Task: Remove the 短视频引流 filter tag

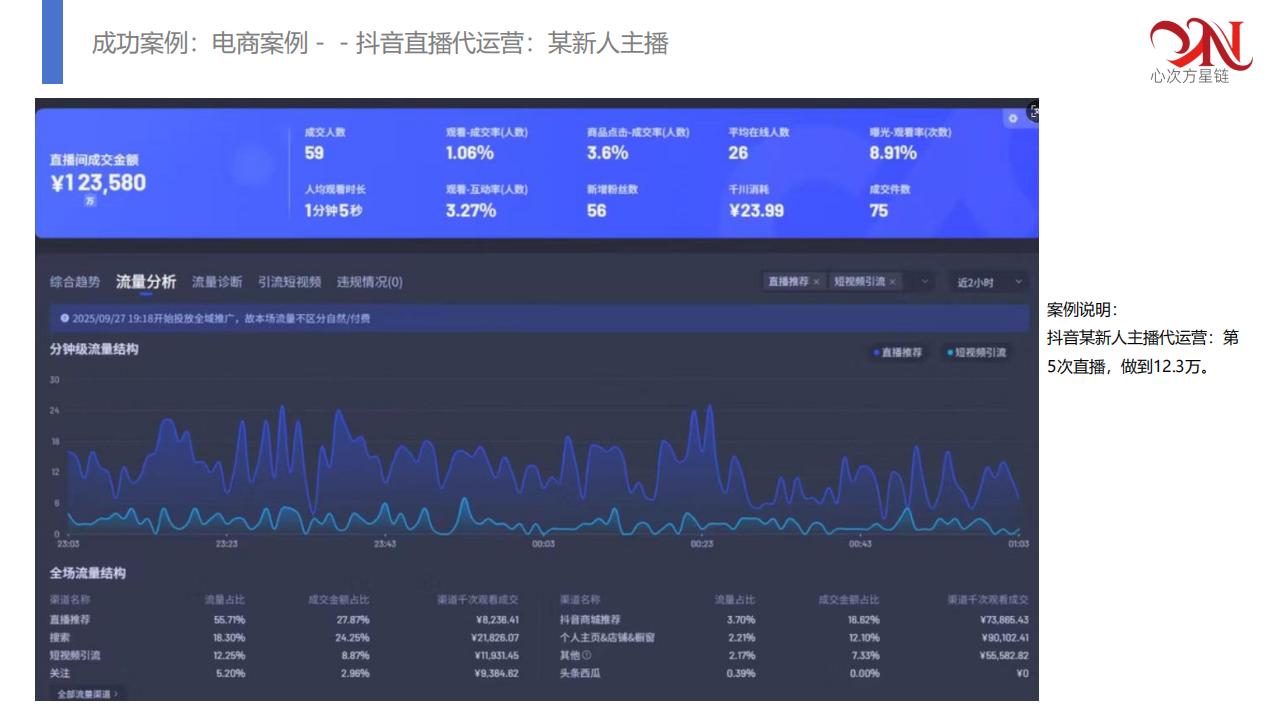Action: tap(892, 282)
